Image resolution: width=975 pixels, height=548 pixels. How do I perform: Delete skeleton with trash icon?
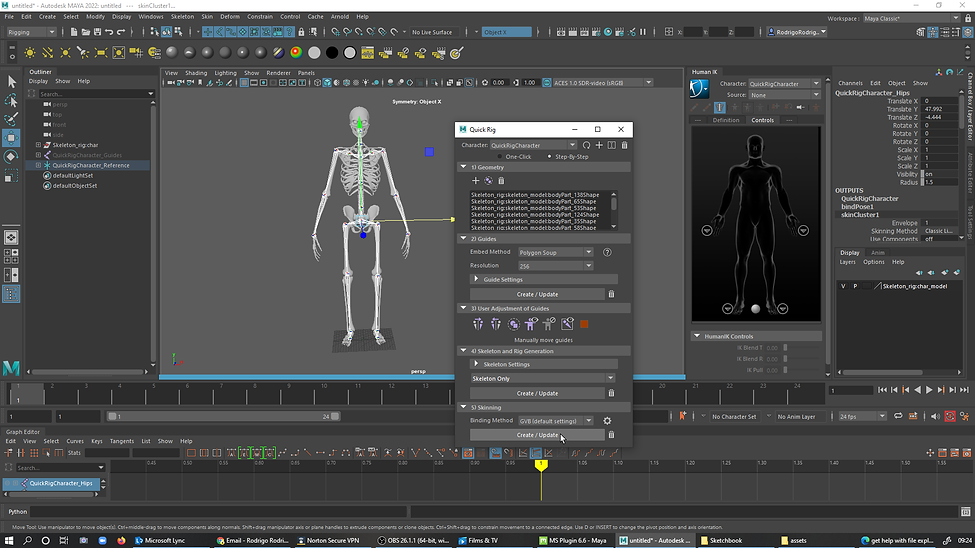point(611,393)
